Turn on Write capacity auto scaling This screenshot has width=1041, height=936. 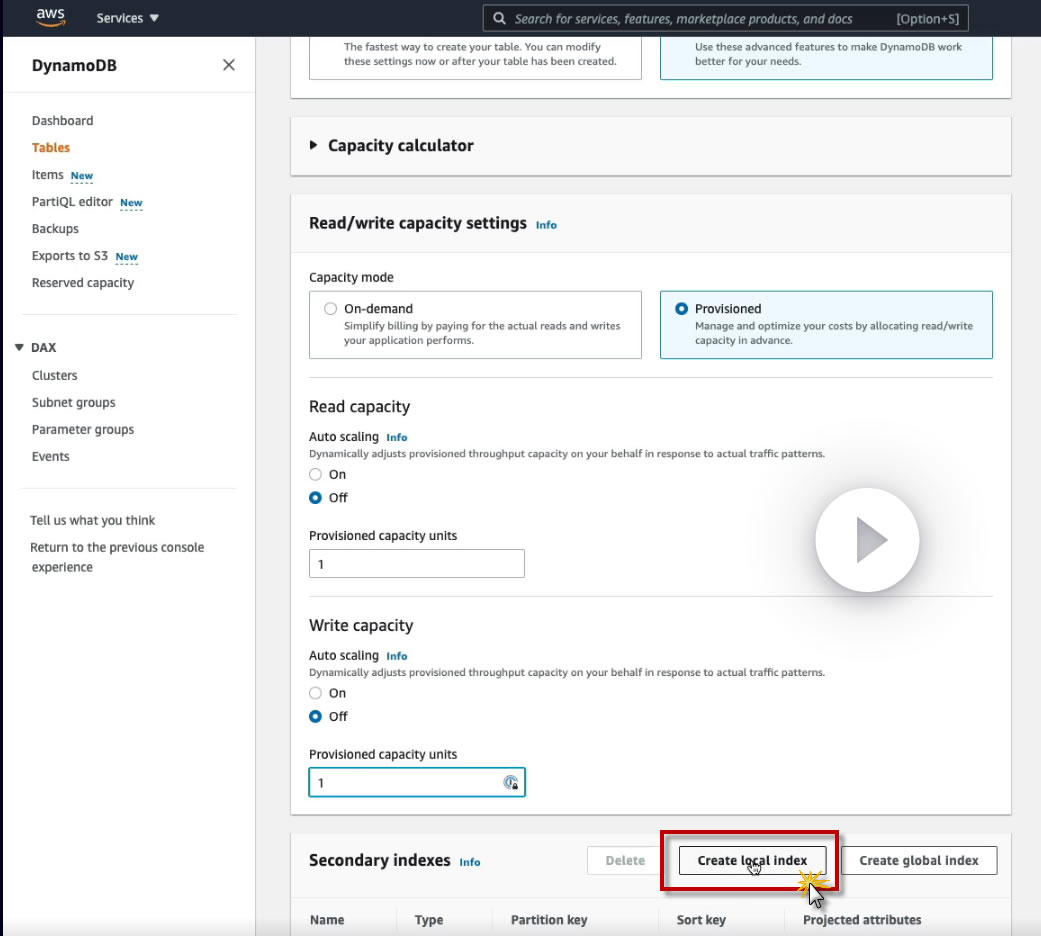316,694
